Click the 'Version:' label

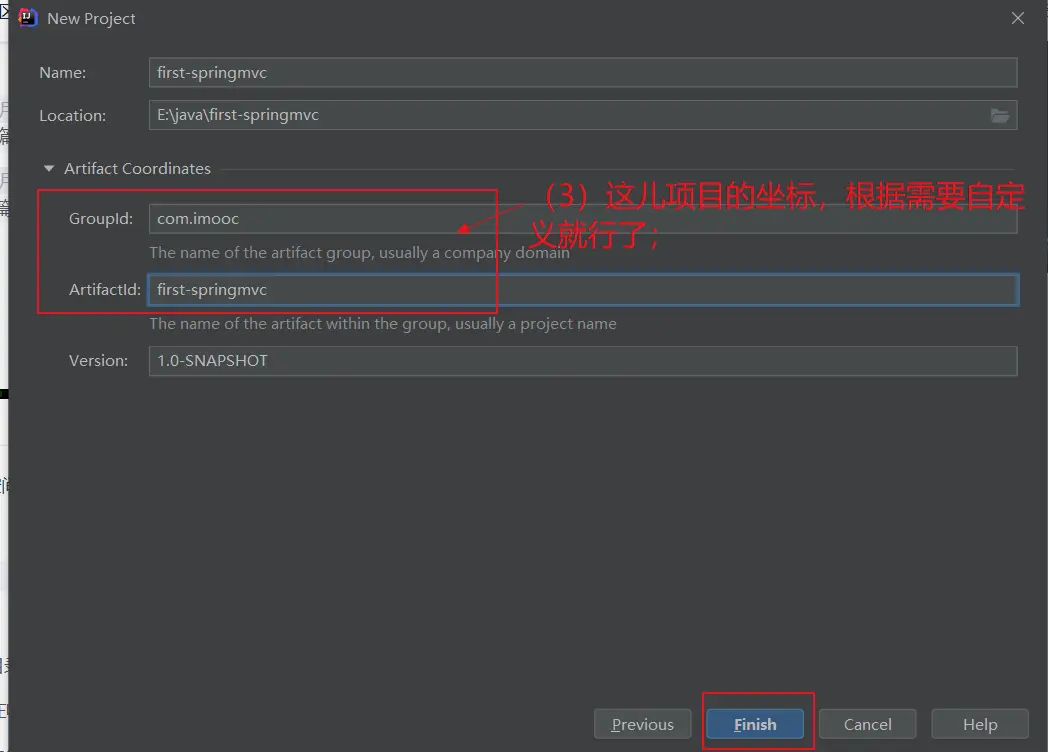coord(98,361)
